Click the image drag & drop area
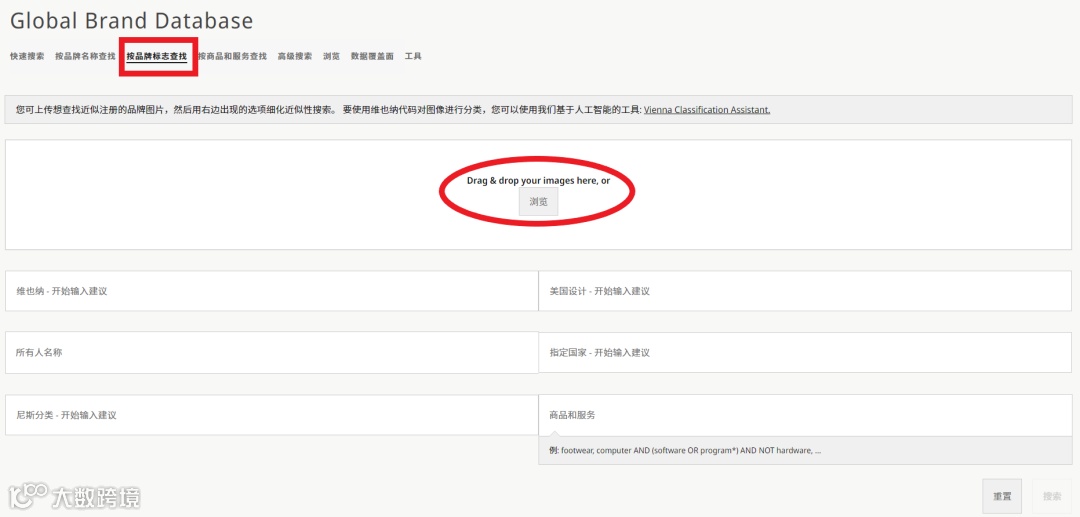This screenshot has height=517, width=1080. click(x=539, y=195)
